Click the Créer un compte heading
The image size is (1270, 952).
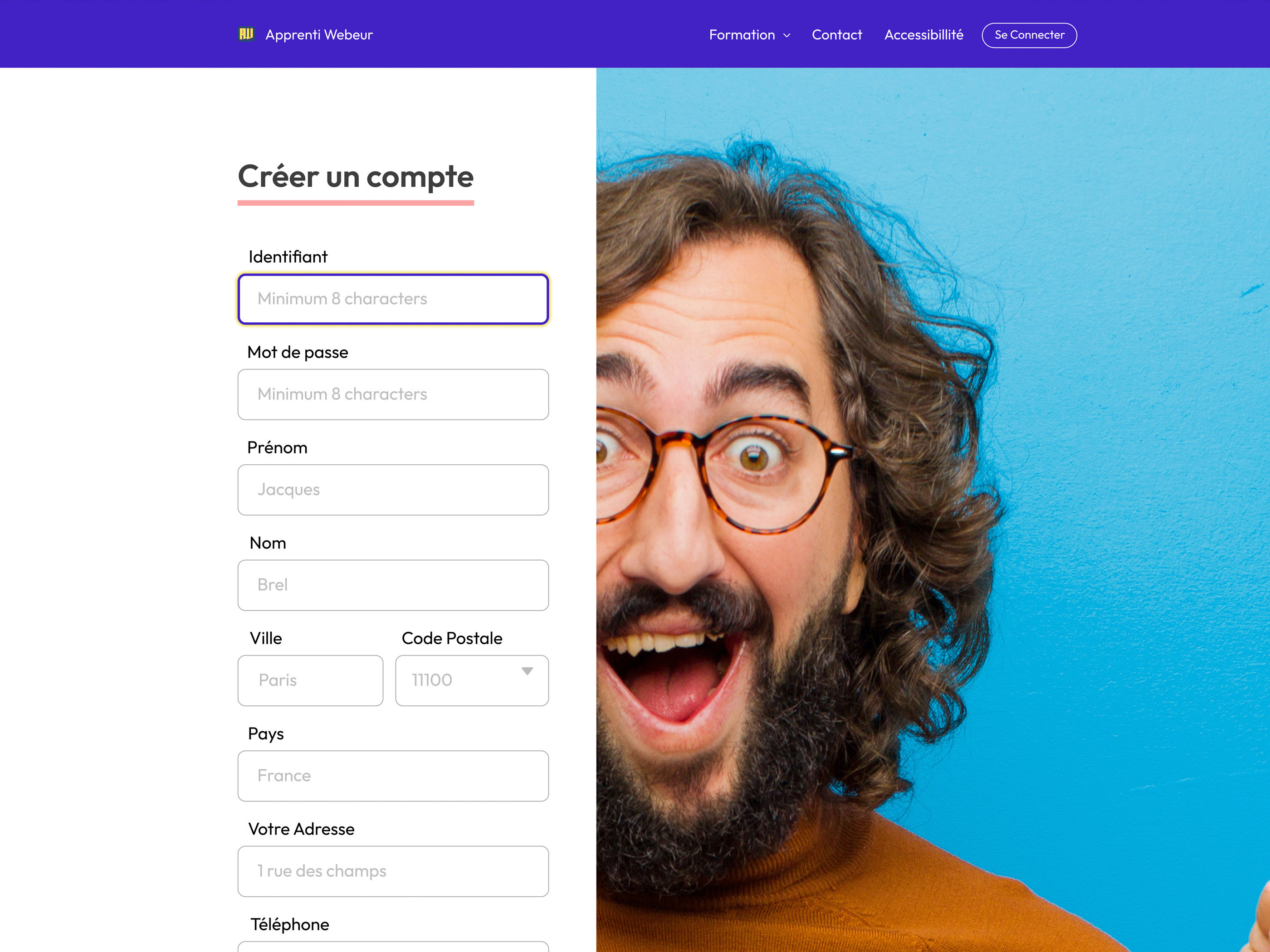click(x=356, y=176)
